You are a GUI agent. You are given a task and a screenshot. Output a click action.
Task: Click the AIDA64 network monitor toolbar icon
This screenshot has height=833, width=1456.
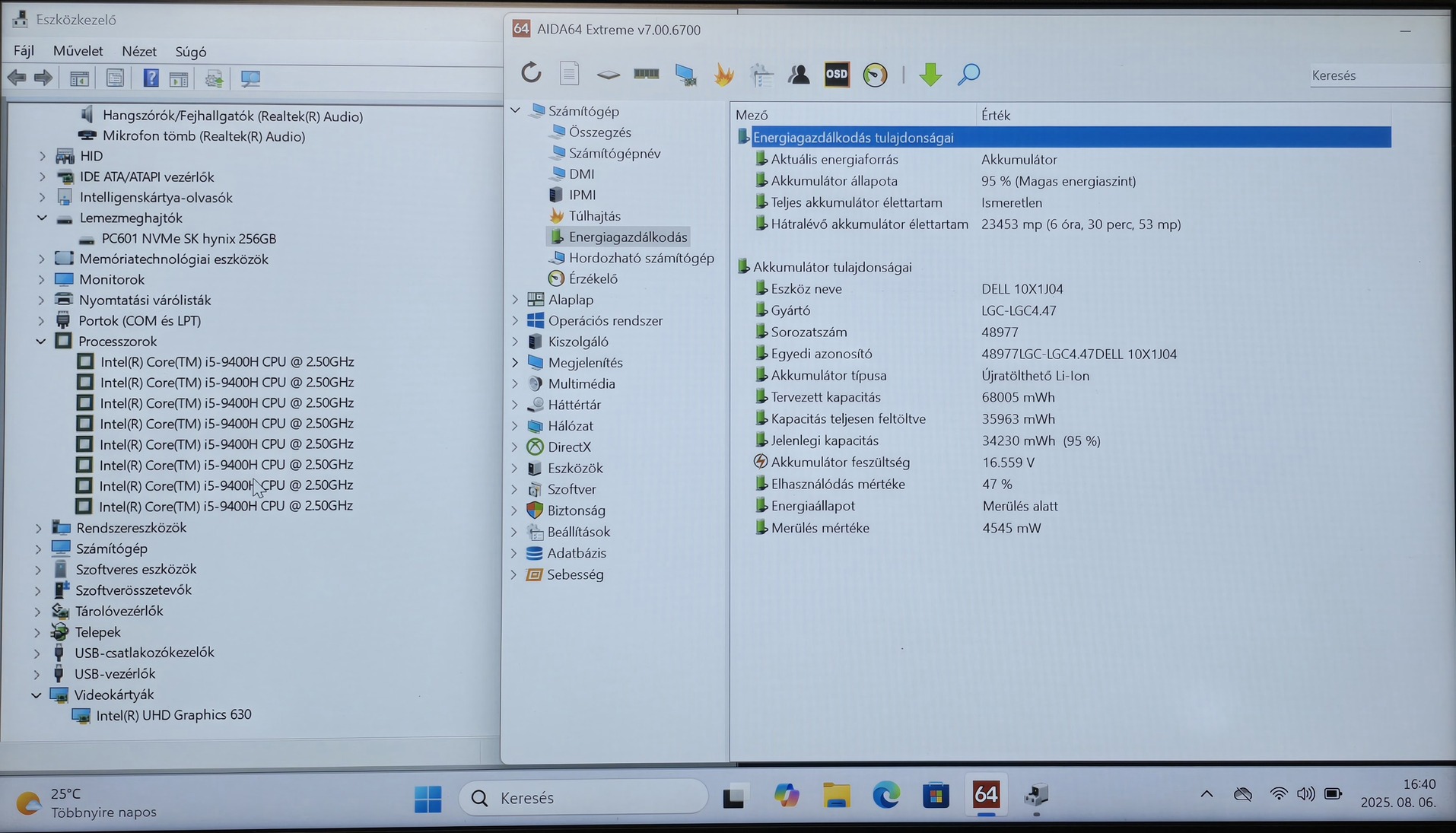coord(685,74)
